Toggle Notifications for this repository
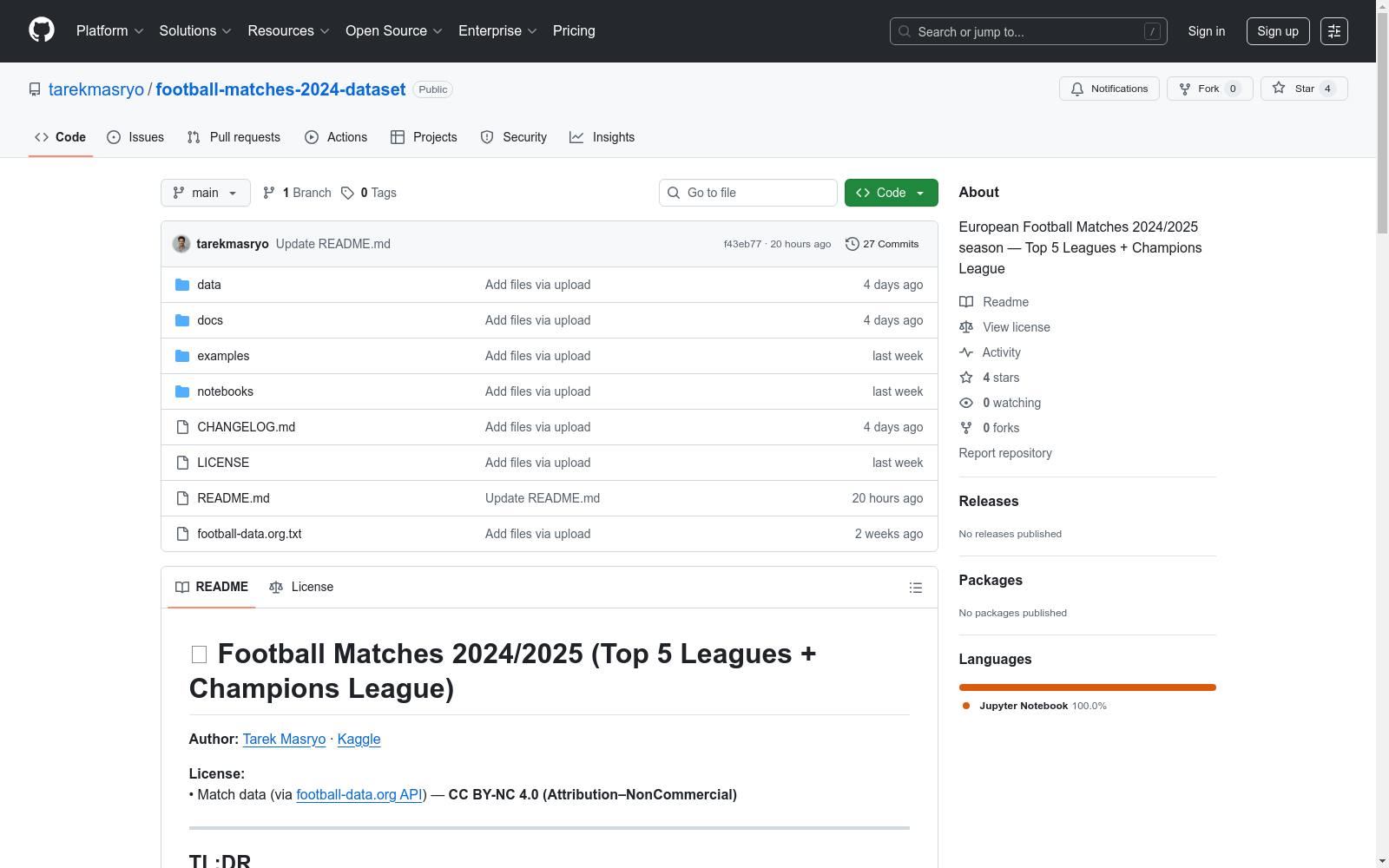The height and width of the screenshot is (868, 1389). pos(1109,89)
